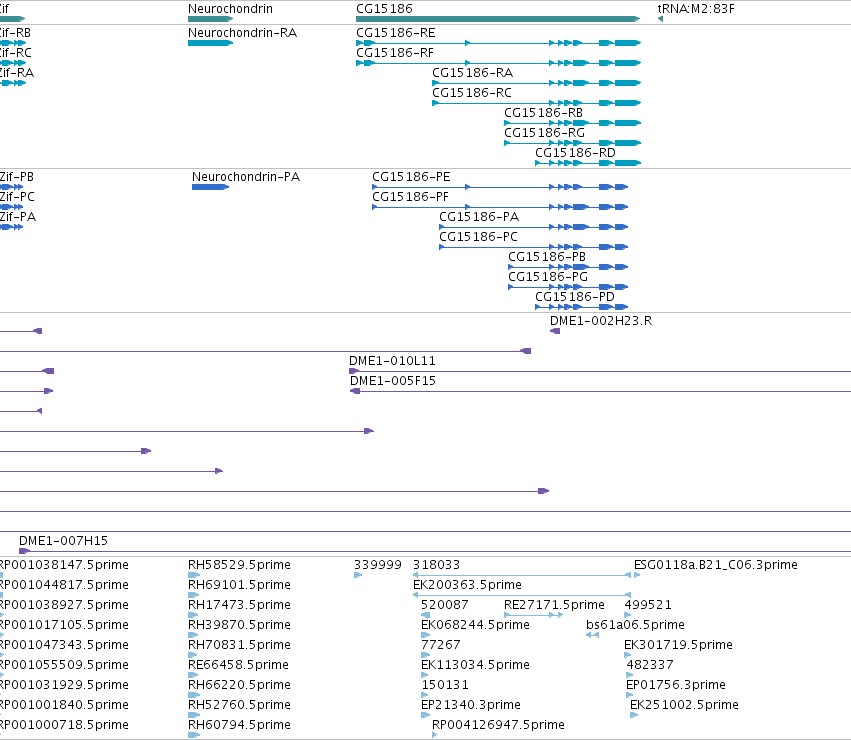Screen dimensions: 851x740
Task: Click the EP21340.3prime EST label
Action: [471, 705]
